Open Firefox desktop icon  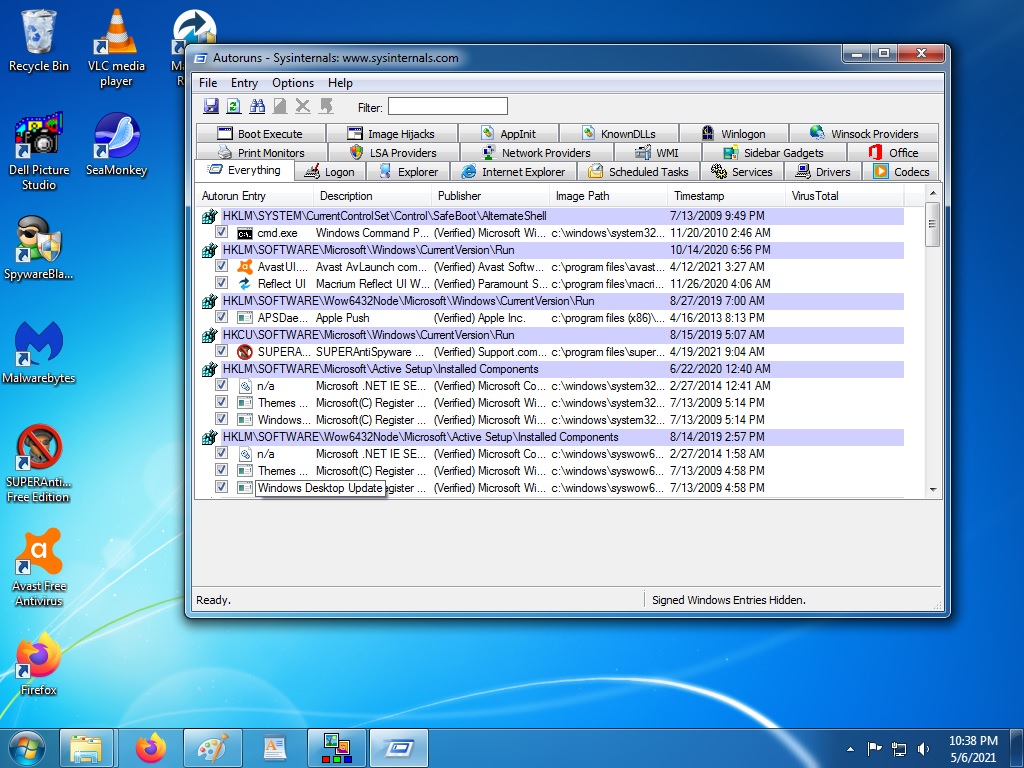(x=39, y=665)
